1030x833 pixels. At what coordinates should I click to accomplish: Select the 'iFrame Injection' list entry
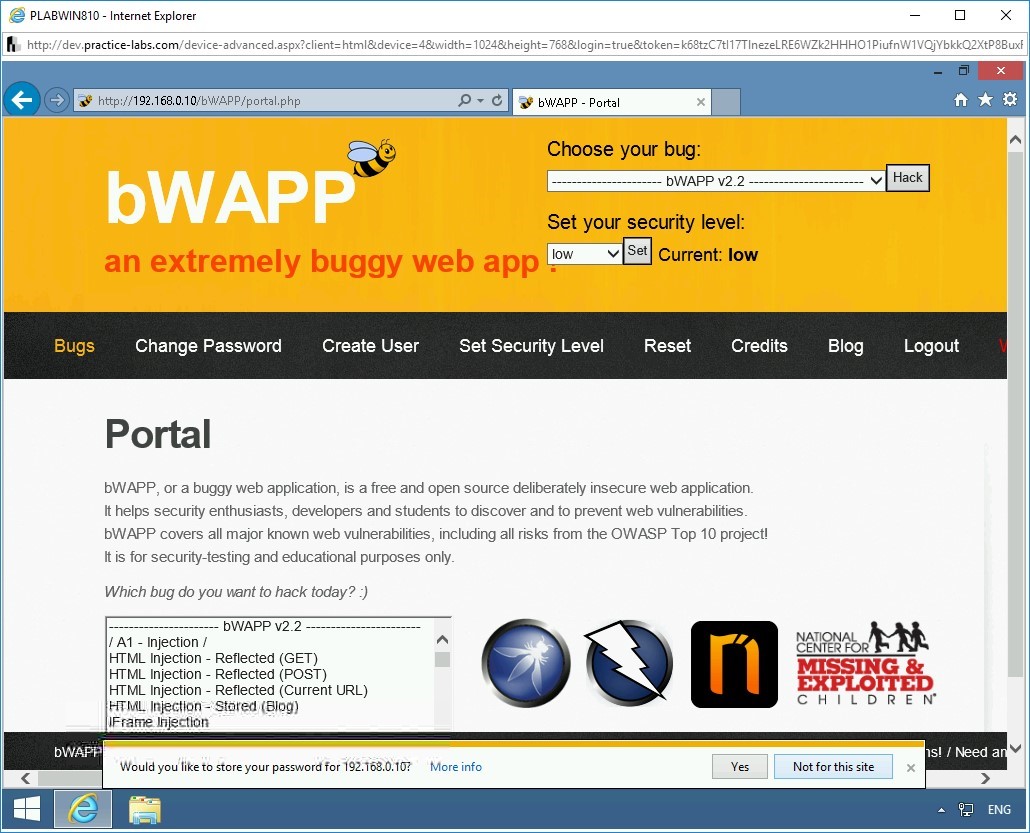[158, 722]
